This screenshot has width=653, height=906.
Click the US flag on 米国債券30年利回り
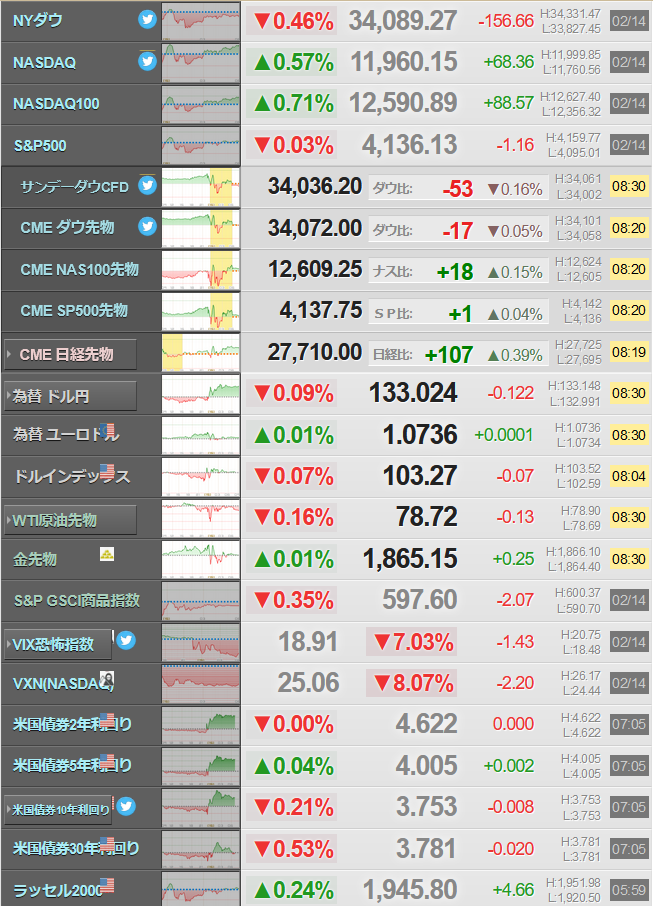[x=107, y=844]
